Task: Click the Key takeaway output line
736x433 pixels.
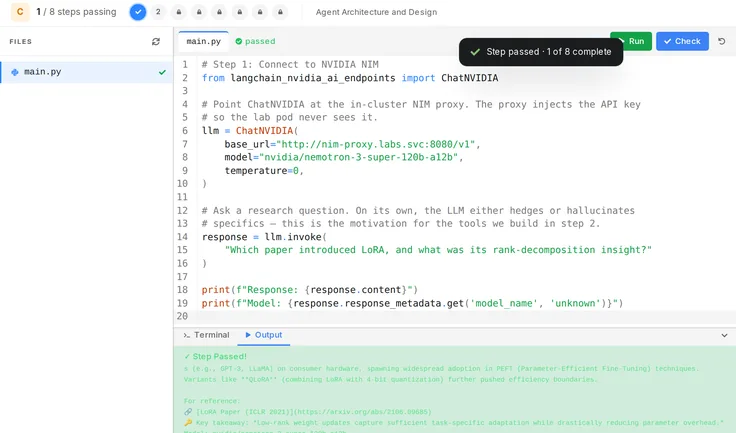Action: coord(453,423)
